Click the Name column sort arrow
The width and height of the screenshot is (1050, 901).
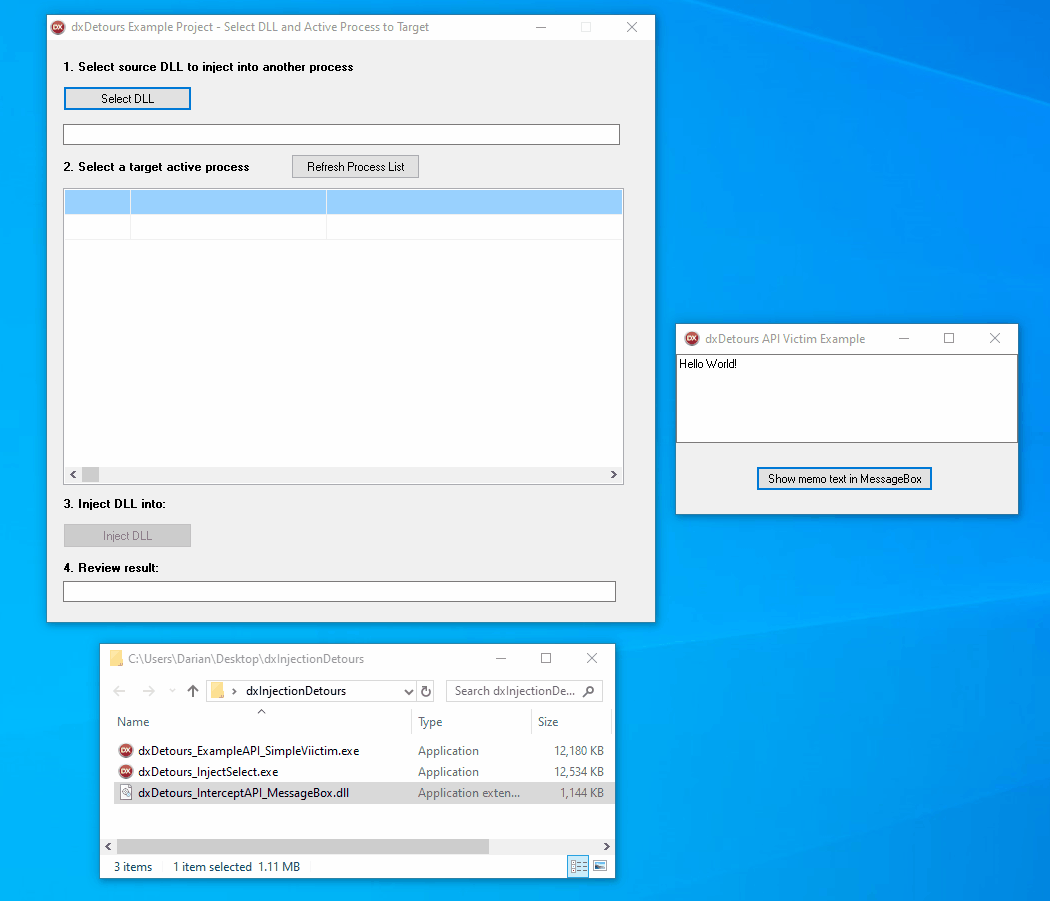point(262,710)
